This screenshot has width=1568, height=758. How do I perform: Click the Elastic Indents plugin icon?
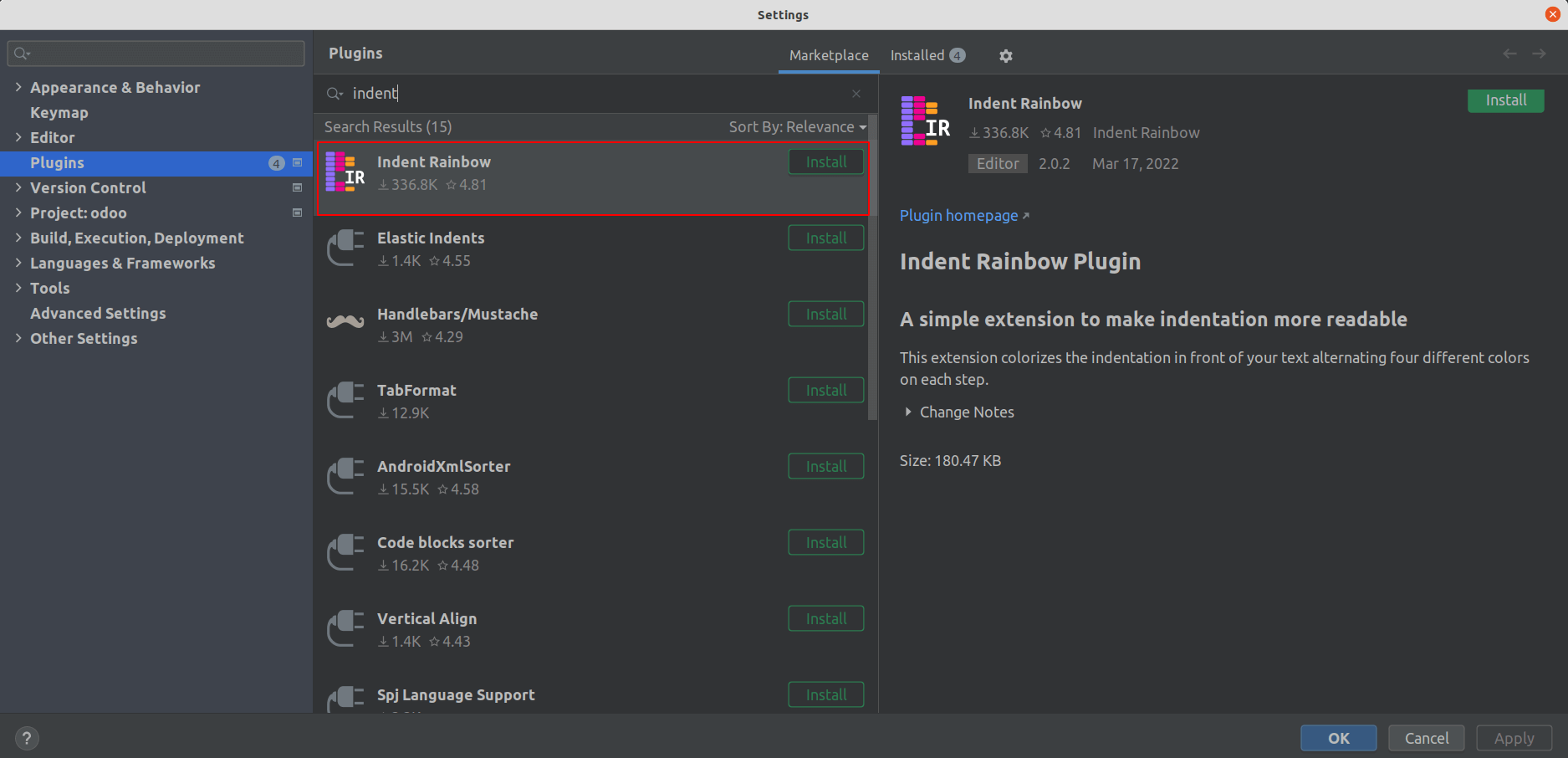tap(345, 248)
